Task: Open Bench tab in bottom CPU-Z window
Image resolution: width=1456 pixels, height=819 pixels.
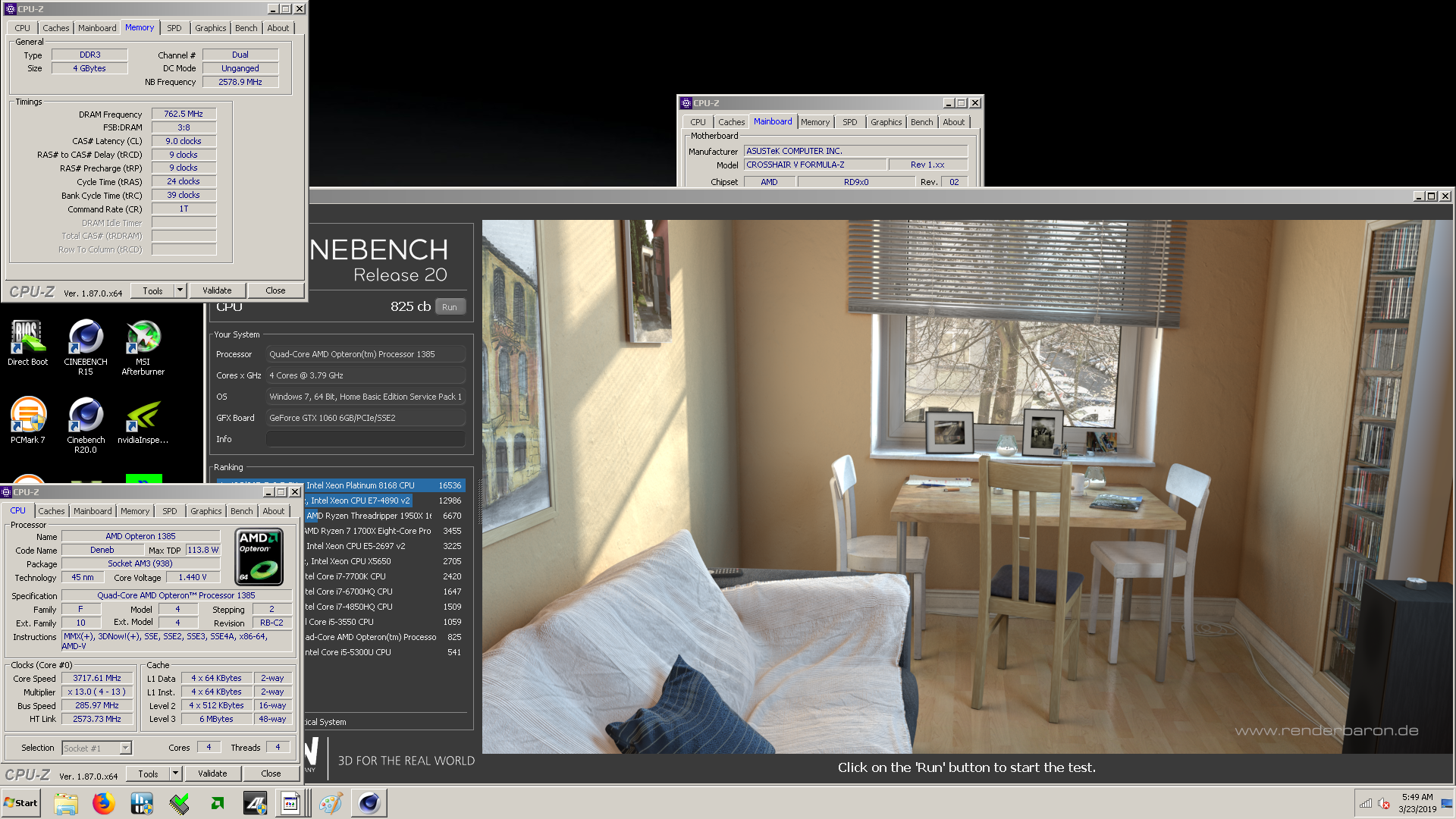Action: coord(242,511)
